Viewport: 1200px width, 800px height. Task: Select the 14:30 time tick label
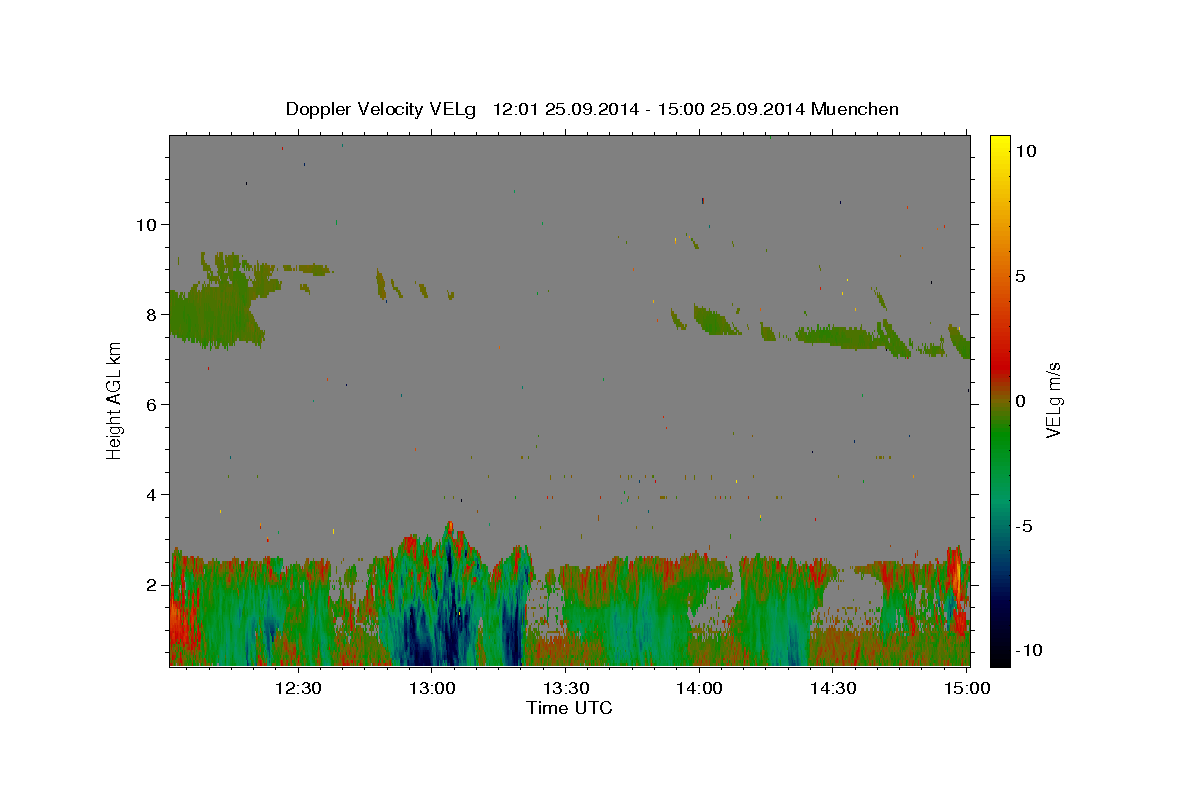click(832, 688)
